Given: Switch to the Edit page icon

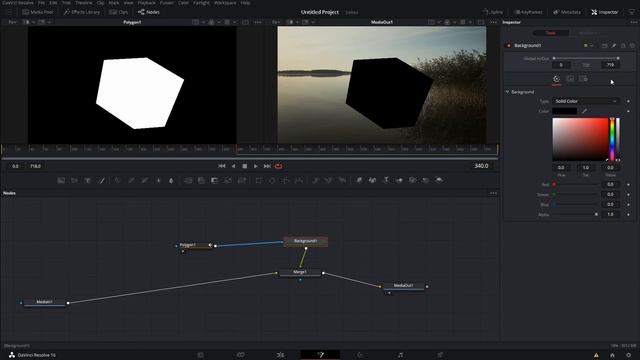Looking at the screenshot, I should (x=280, y=355).
